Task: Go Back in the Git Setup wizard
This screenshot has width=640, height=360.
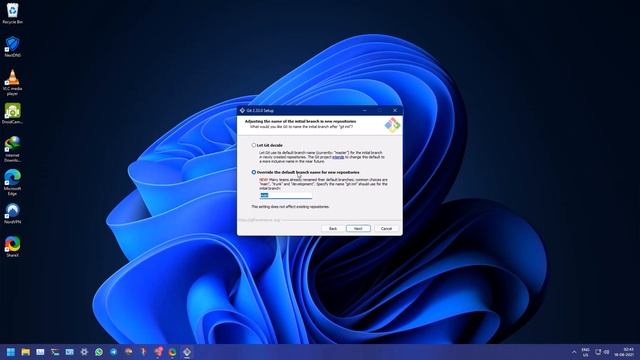Action: pyautogui.click(x=333, y=229)
